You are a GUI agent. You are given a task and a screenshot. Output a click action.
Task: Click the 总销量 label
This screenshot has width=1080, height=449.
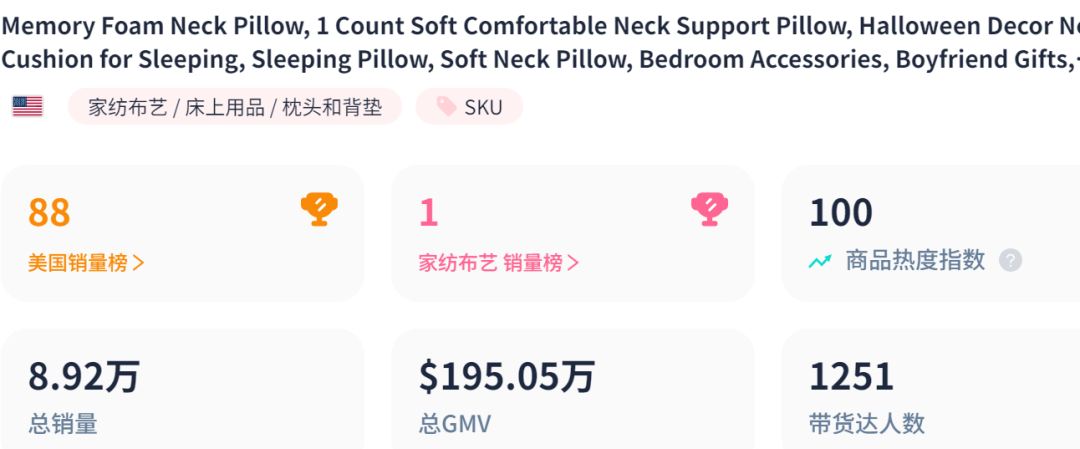pyautogui.click(x=63, y=424)
